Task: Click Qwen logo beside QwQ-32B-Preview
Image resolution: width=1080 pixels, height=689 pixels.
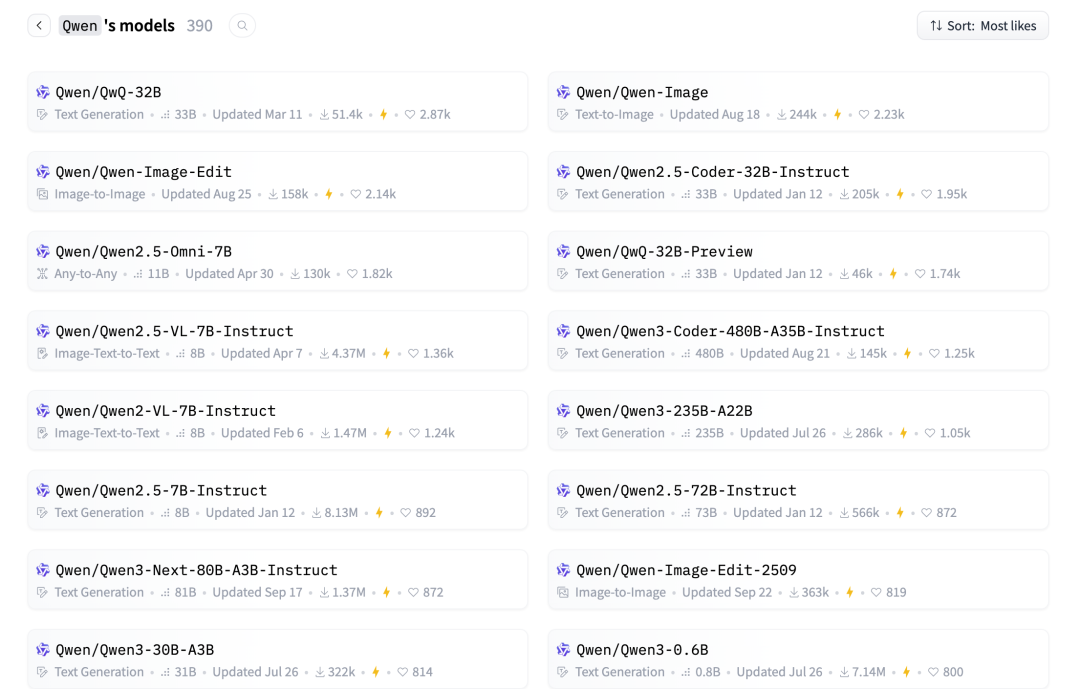Action: [563, 251]
